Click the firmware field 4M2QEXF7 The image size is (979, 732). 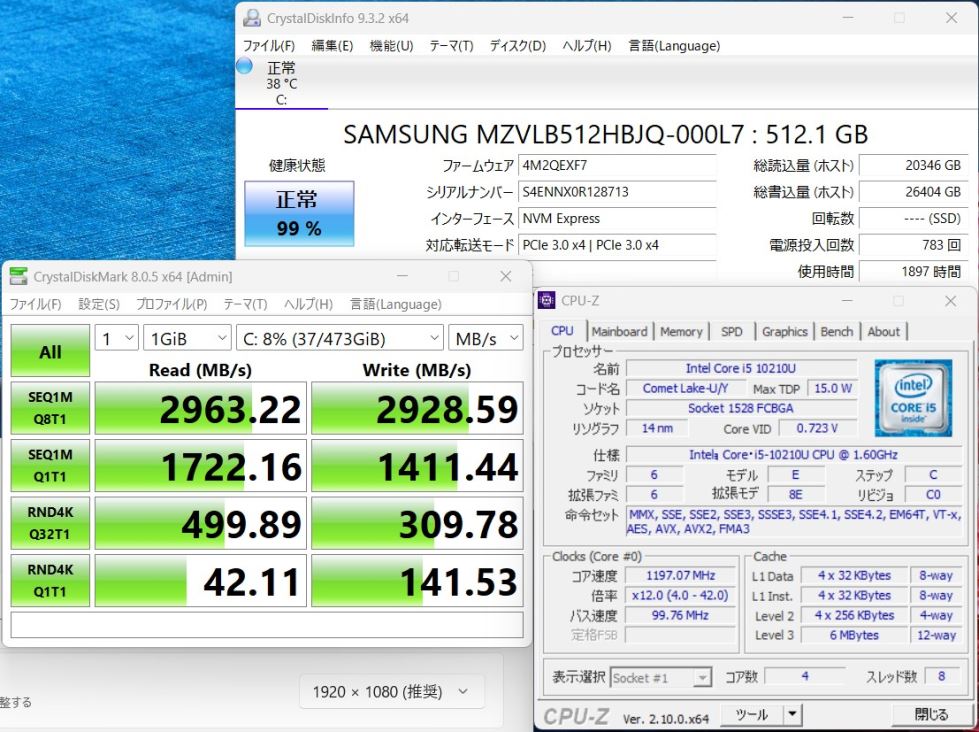coord(617,166)
